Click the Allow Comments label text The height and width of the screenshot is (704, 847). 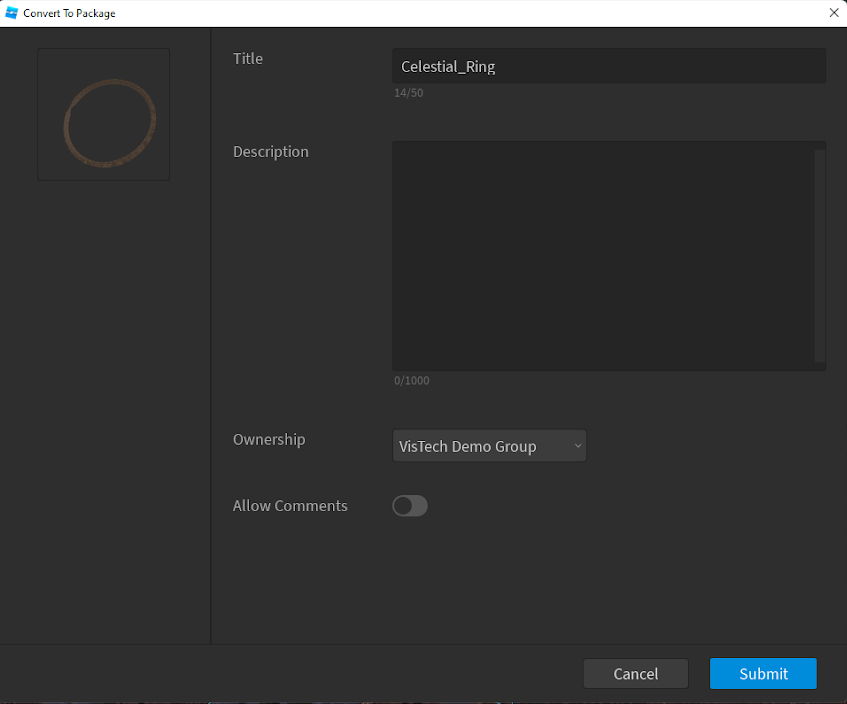click(x=290, y=506)
